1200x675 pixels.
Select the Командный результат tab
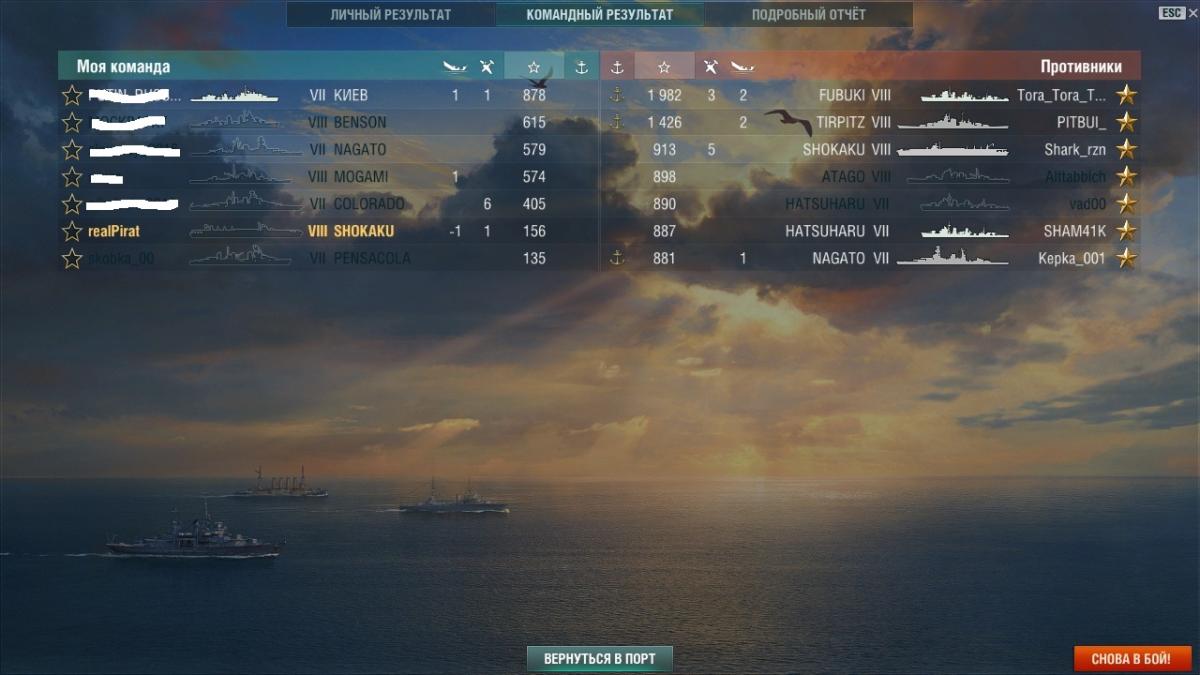click(600, 15)
